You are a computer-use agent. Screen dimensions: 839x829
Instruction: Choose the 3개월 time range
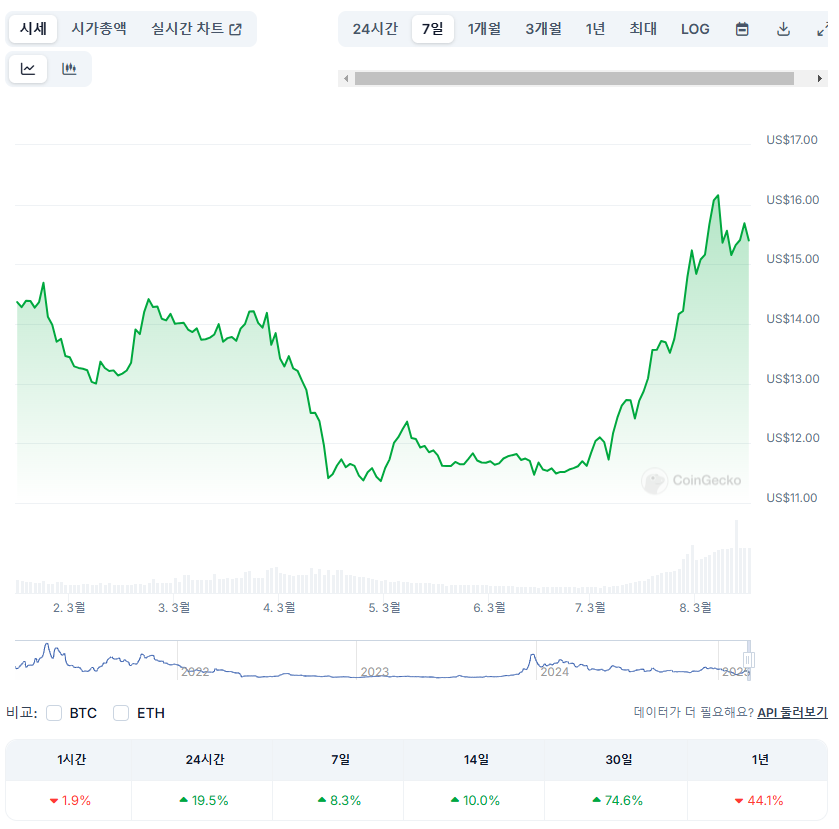point(544,29)
